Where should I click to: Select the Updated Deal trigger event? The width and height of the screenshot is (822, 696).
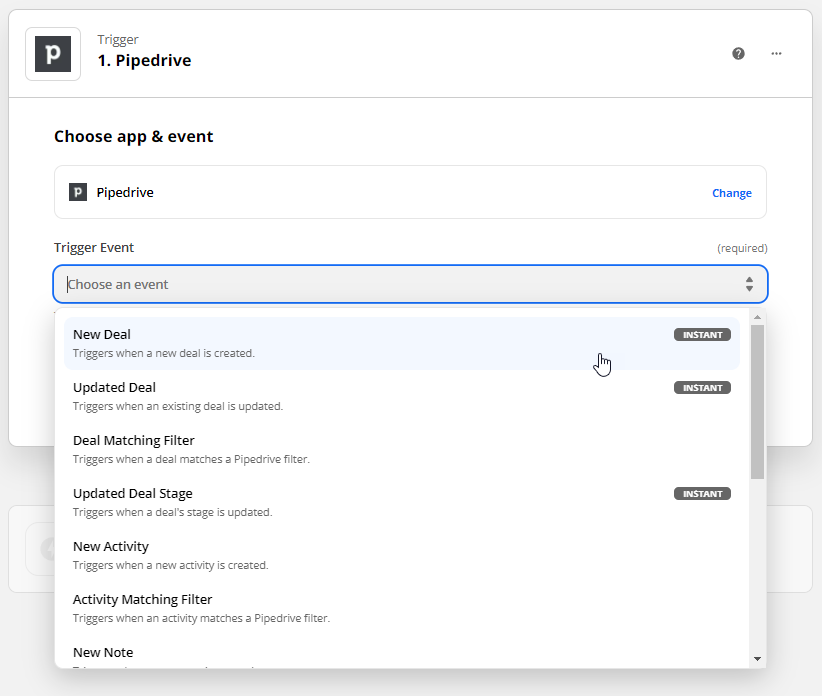(300, 396)
